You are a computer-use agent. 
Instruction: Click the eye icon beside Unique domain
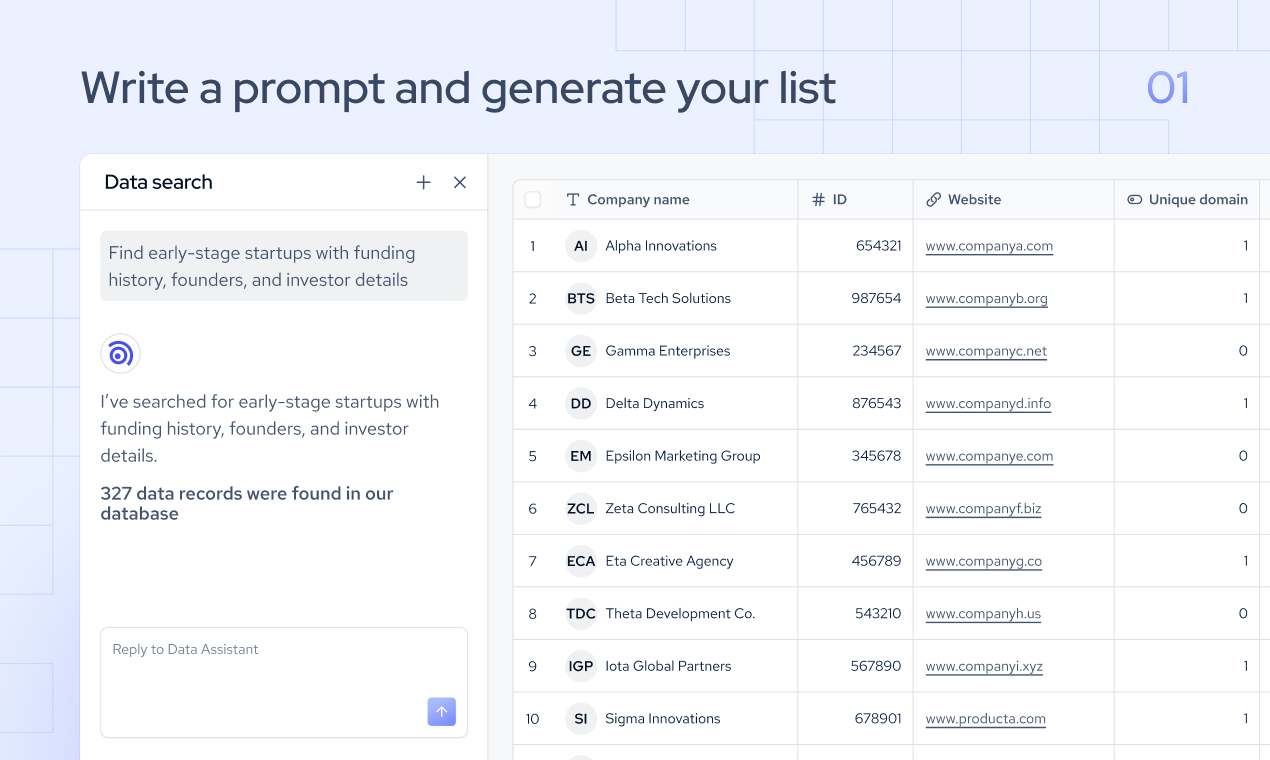[x=1135, y=199]
